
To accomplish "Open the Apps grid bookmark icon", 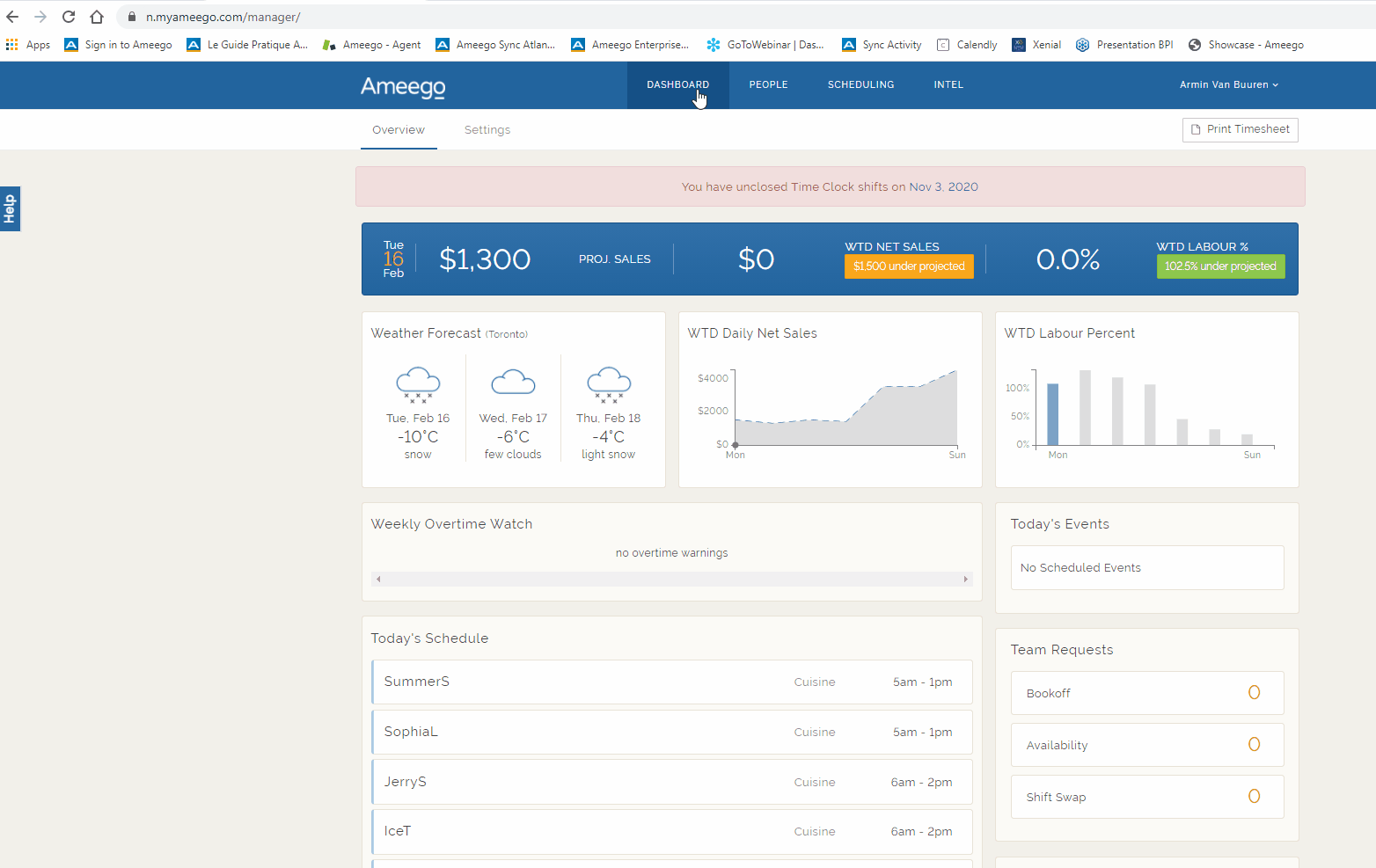I will click(x=12, y=45).
